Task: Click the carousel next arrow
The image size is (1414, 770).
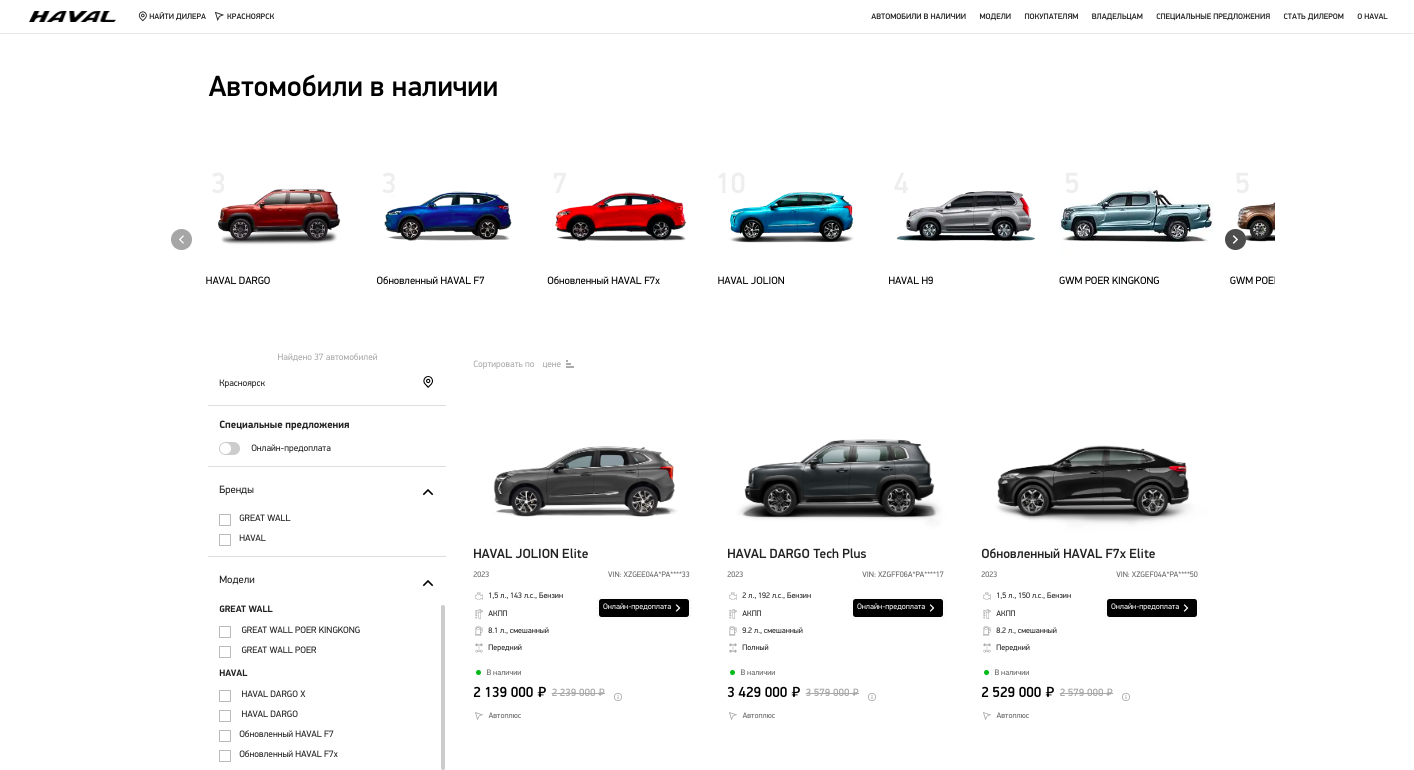Action: click(1235, 239)
